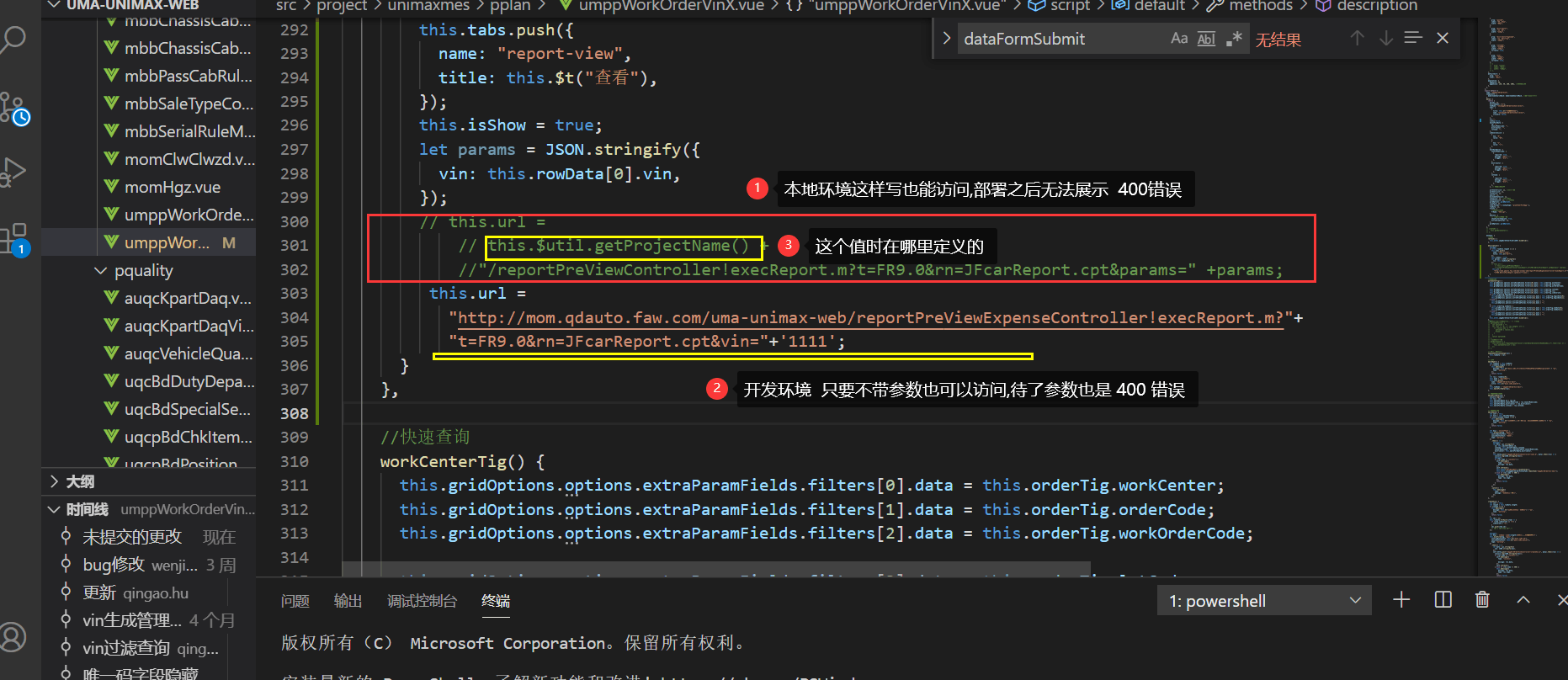Maximize panel with the up chevron
1568x680 pixels.
(1523, 599)
